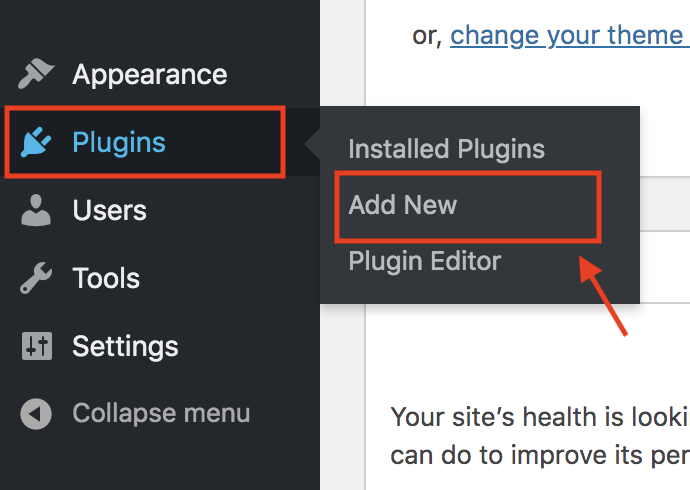Click the Tools wrench icon
Screen dimensions: 690x490
(36, 278)
